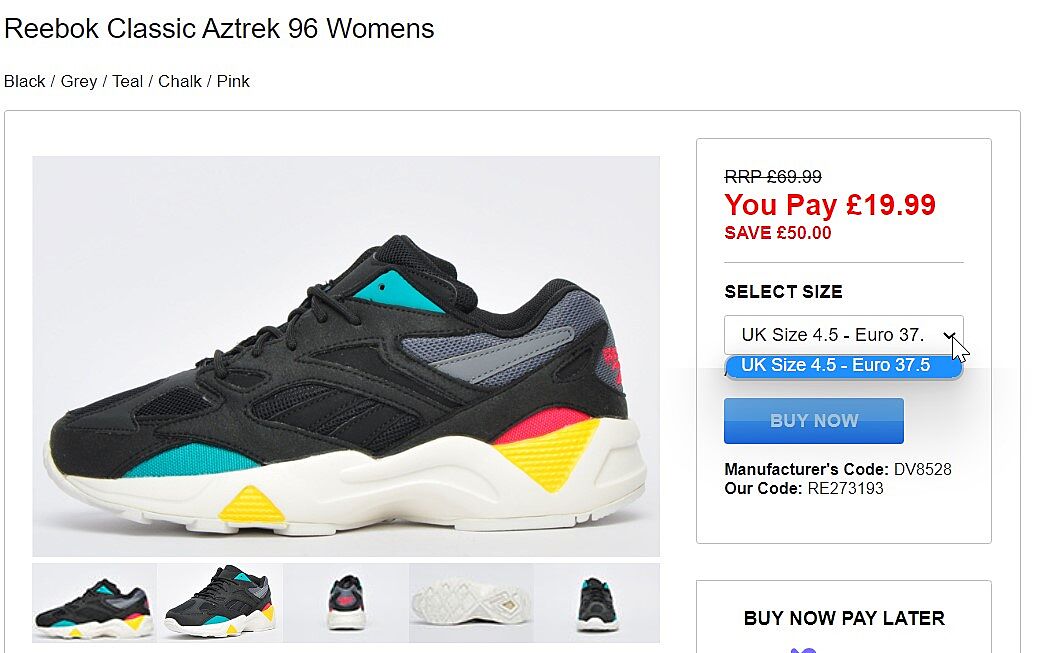The height and width of the screenshot is (653, 1040).
Task: Click the SAVE £50.00 label
Action: tap(777, 233)
